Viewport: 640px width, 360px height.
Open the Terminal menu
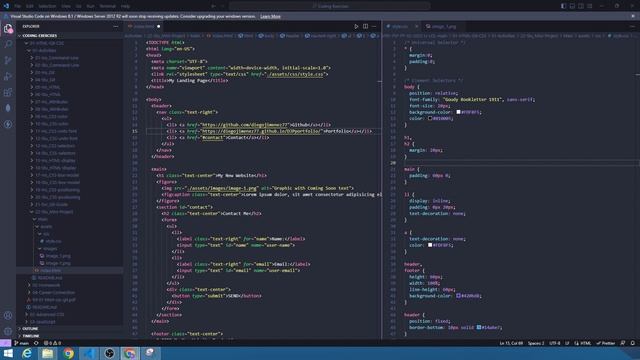click(108, 6)
